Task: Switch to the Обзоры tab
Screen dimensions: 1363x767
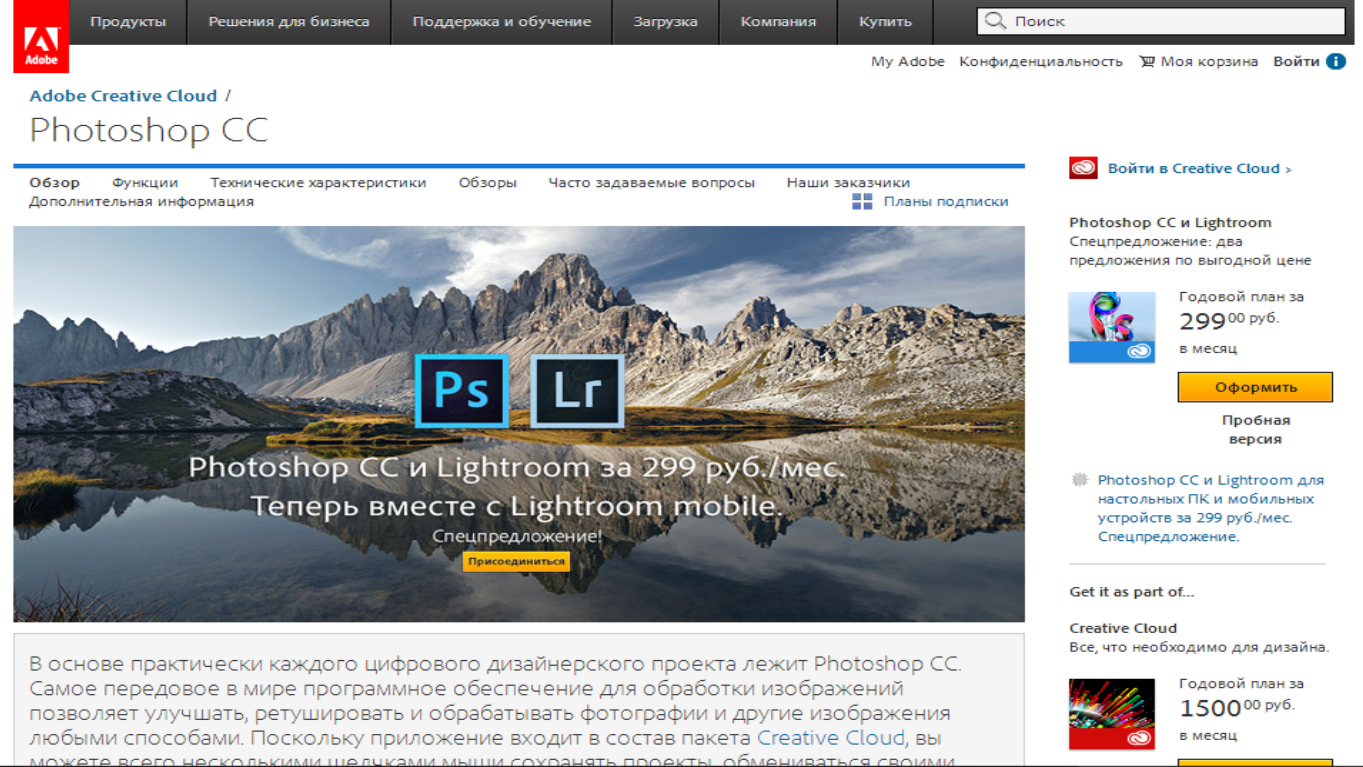Action: pos(488,183)
